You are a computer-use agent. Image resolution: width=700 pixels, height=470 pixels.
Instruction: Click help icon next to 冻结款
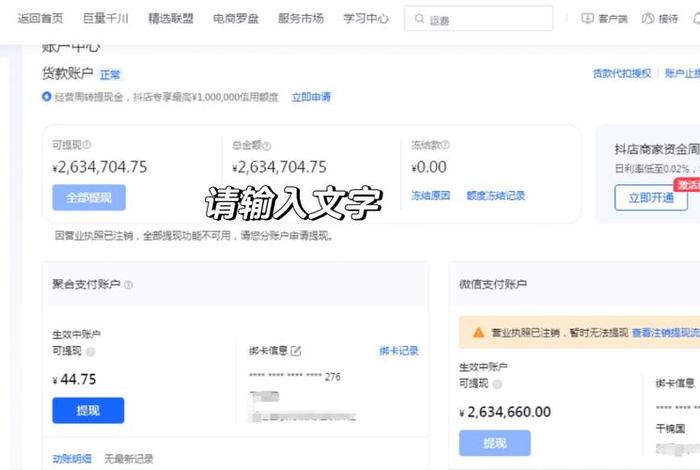pos(446,145)
